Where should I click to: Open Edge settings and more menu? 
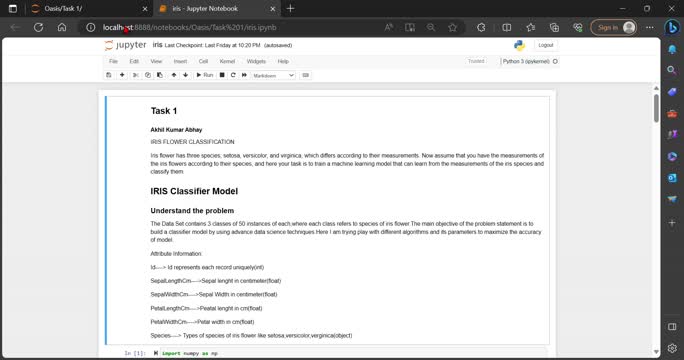coord(650,27)
